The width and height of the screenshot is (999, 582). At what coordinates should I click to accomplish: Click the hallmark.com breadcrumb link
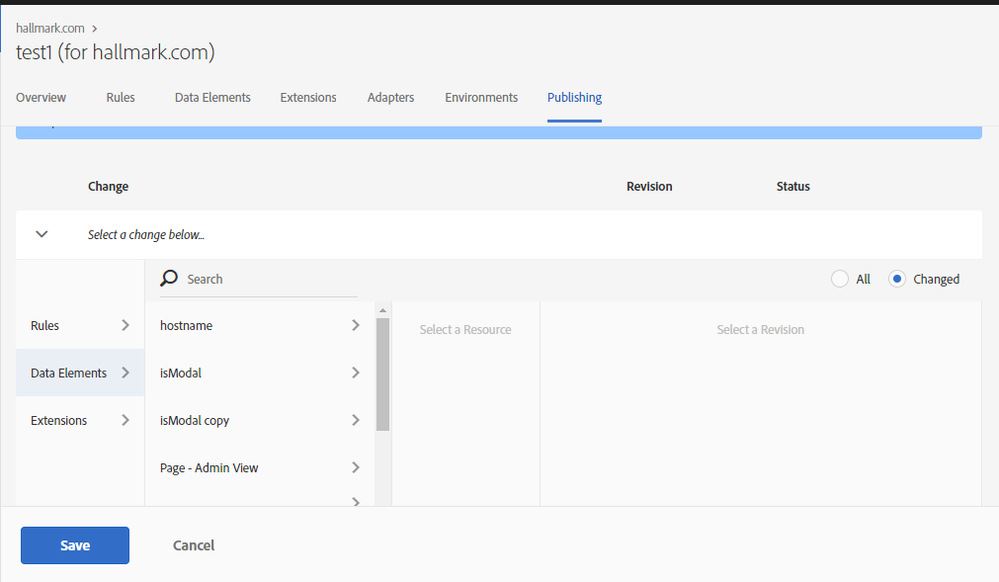click(x=50, y=28)
